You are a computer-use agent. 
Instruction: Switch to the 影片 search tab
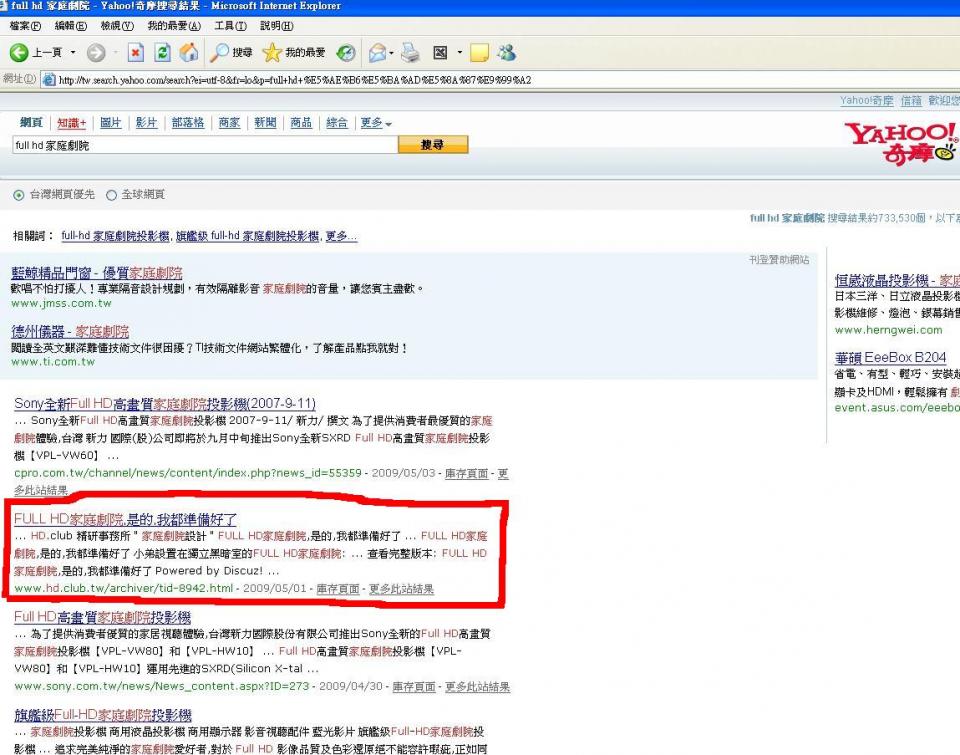(146, 122)
